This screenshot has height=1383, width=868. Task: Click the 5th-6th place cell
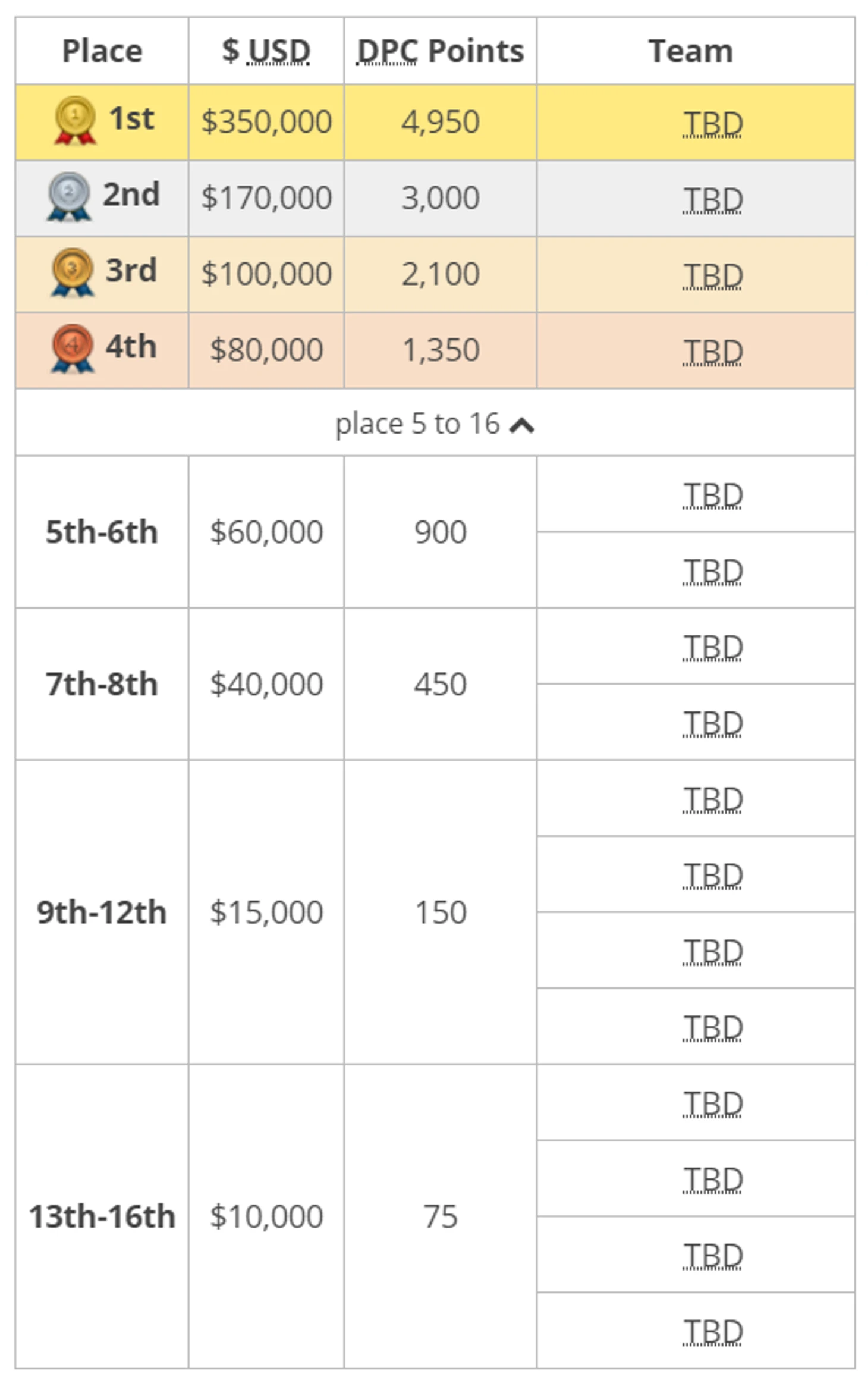coord(102,532)
